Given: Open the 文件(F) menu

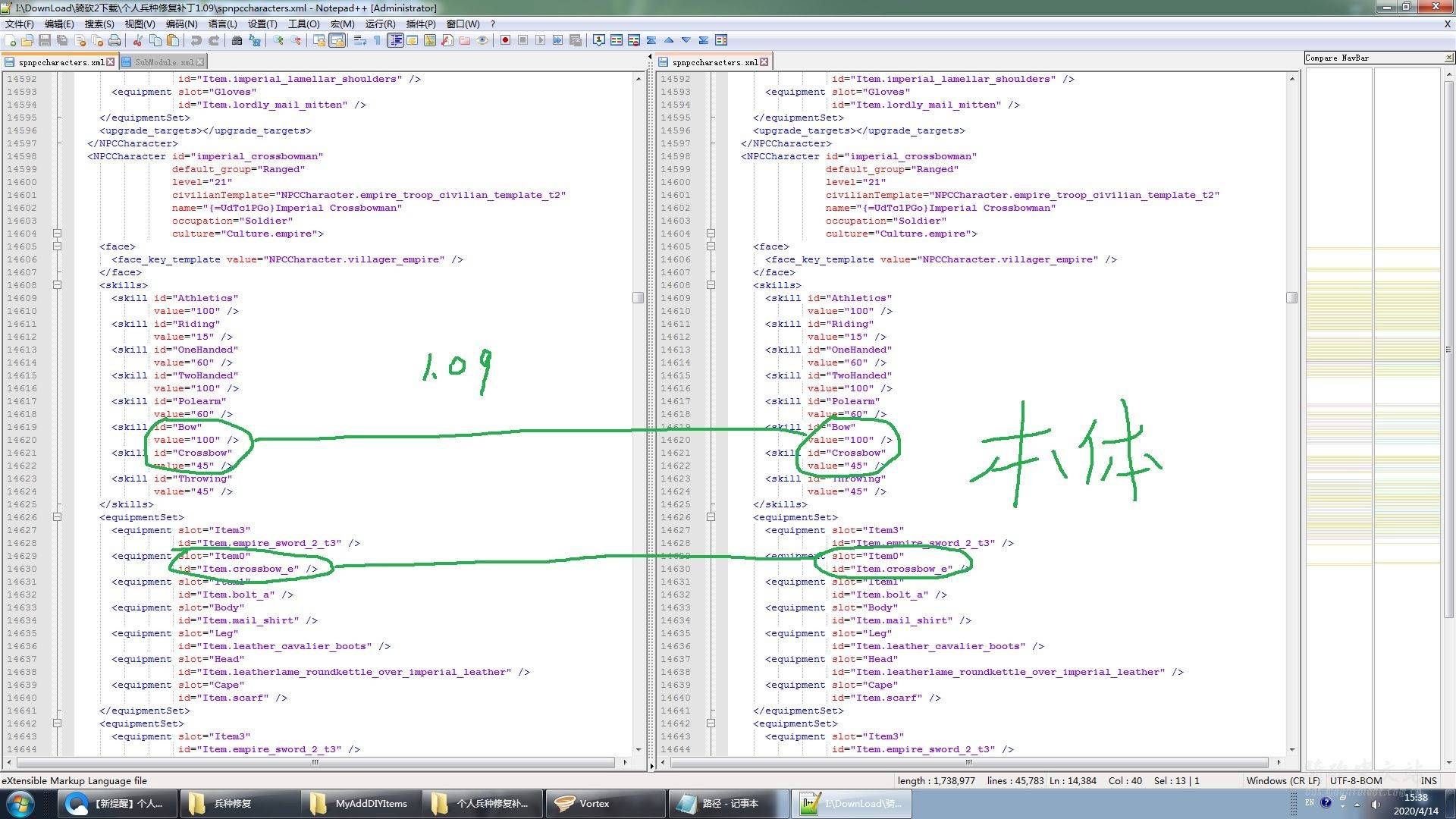Looking at the screenshot, I should tap(20, 24).
